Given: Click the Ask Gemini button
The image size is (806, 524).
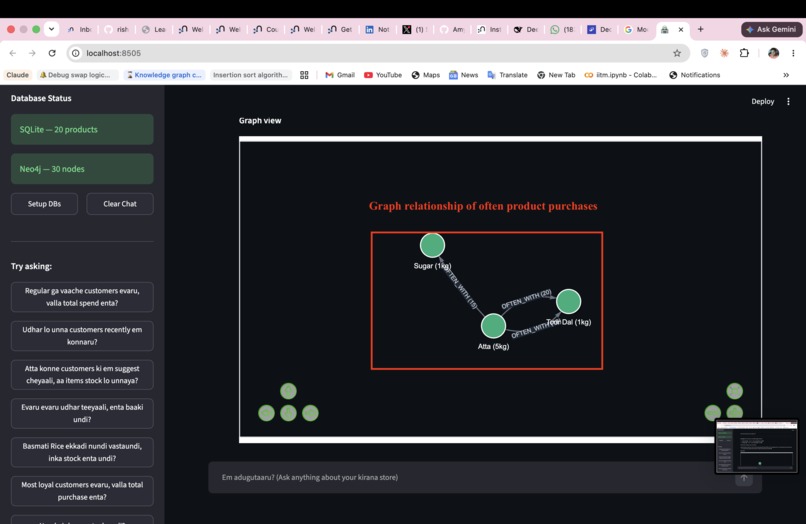Looking at the screenshot, I should (x=772, y=29).
